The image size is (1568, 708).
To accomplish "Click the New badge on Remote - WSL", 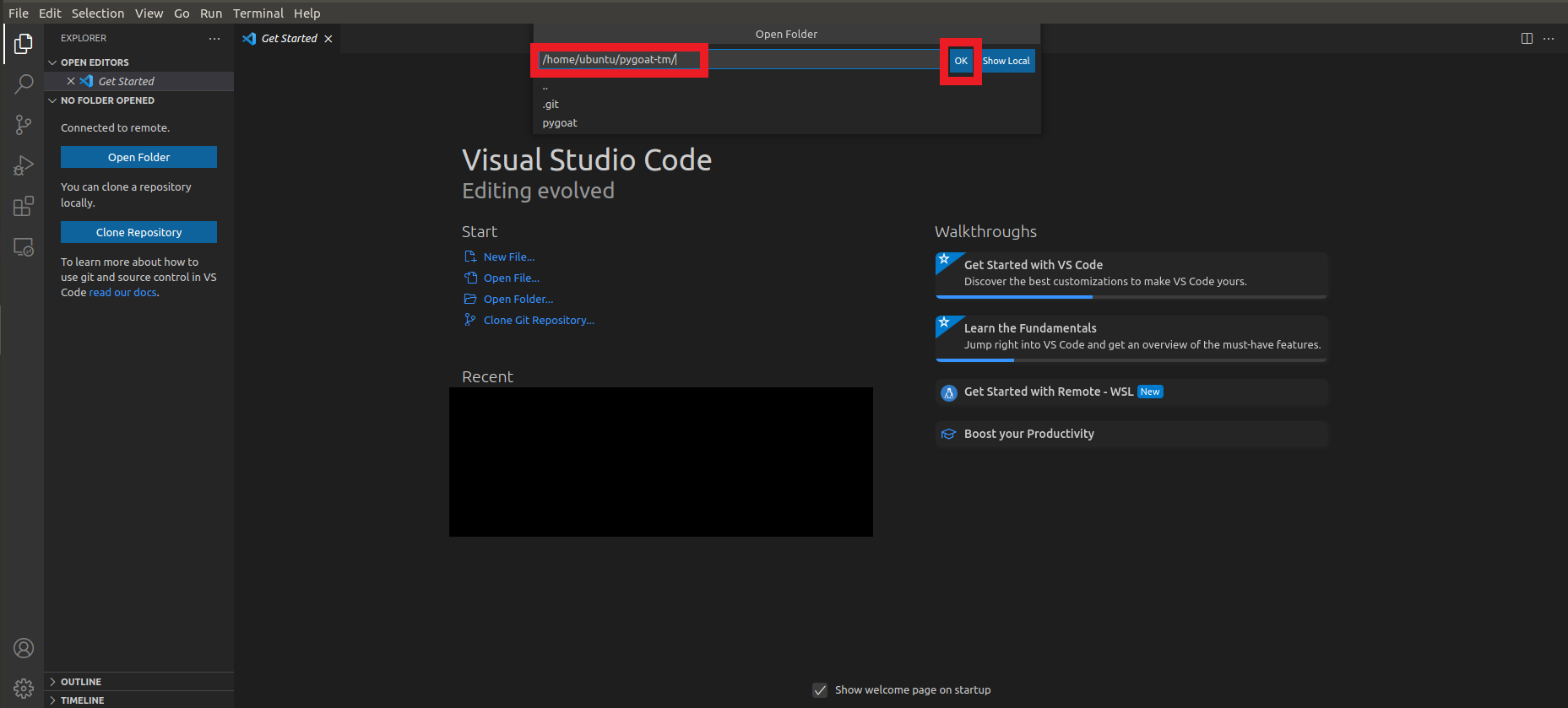I will click(1150, 392).
